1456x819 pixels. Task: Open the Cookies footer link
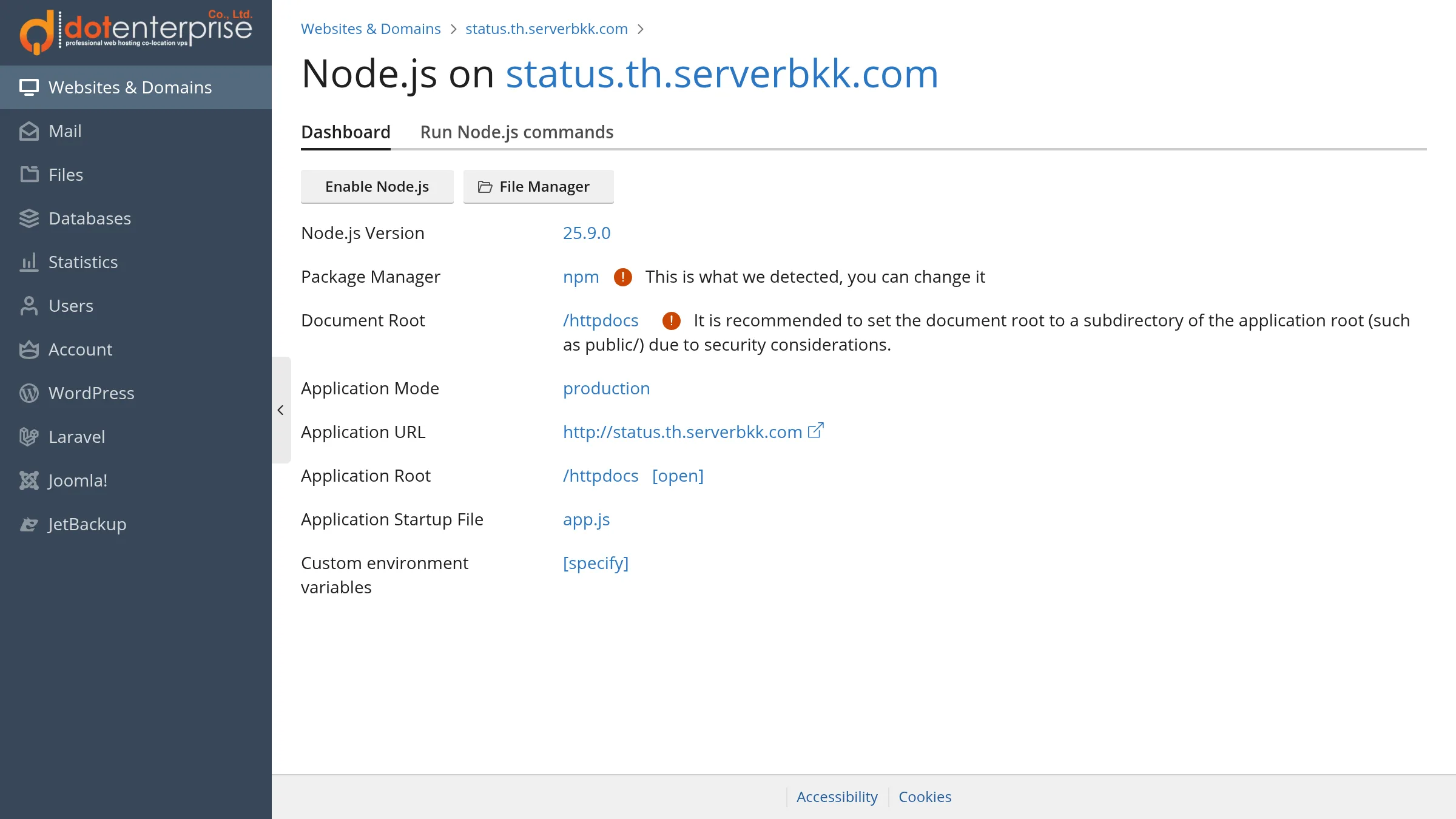click(x=925, y=797)
